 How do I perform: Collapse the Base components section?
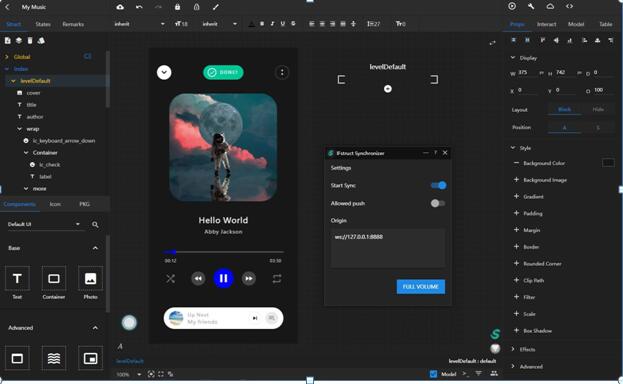pyautogui.click(x=95, y=248)
